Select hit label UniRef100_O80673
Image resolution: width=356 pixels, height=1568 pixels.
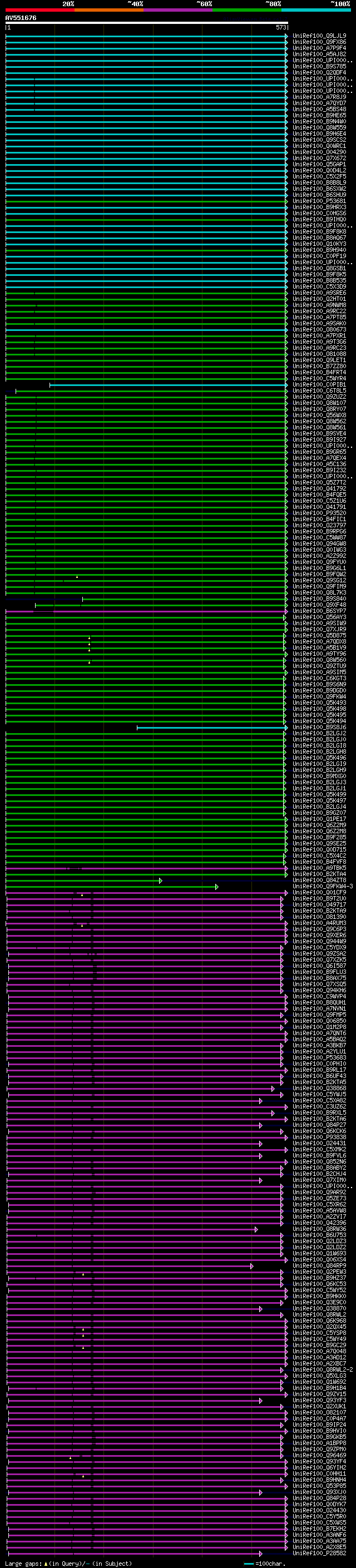tap(319, 330)
